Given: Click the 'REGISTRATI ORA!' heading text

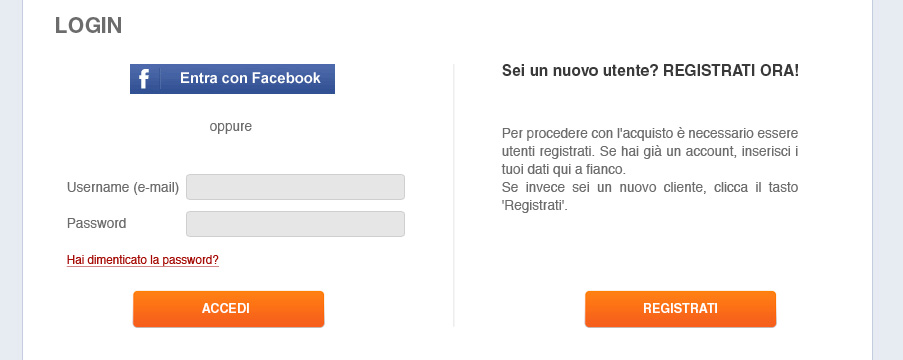Looking at the screenshot, I should 731,71.
